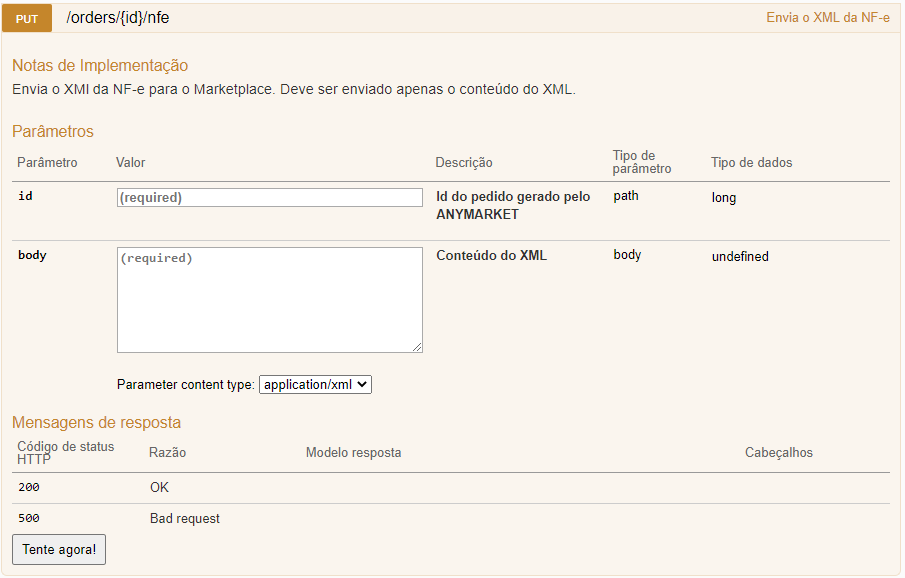Click the 'Cabeçalhos' column header
This screenshot has width=905, height=578.
pyautogui.click(x=779, y=452)
